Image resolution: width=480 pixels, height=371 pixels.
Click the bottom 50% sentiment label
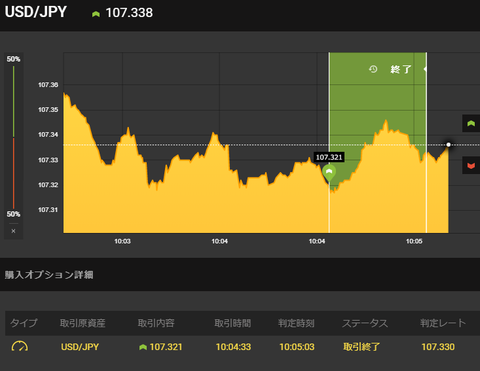pyautogui.click(x=13, y=214)
